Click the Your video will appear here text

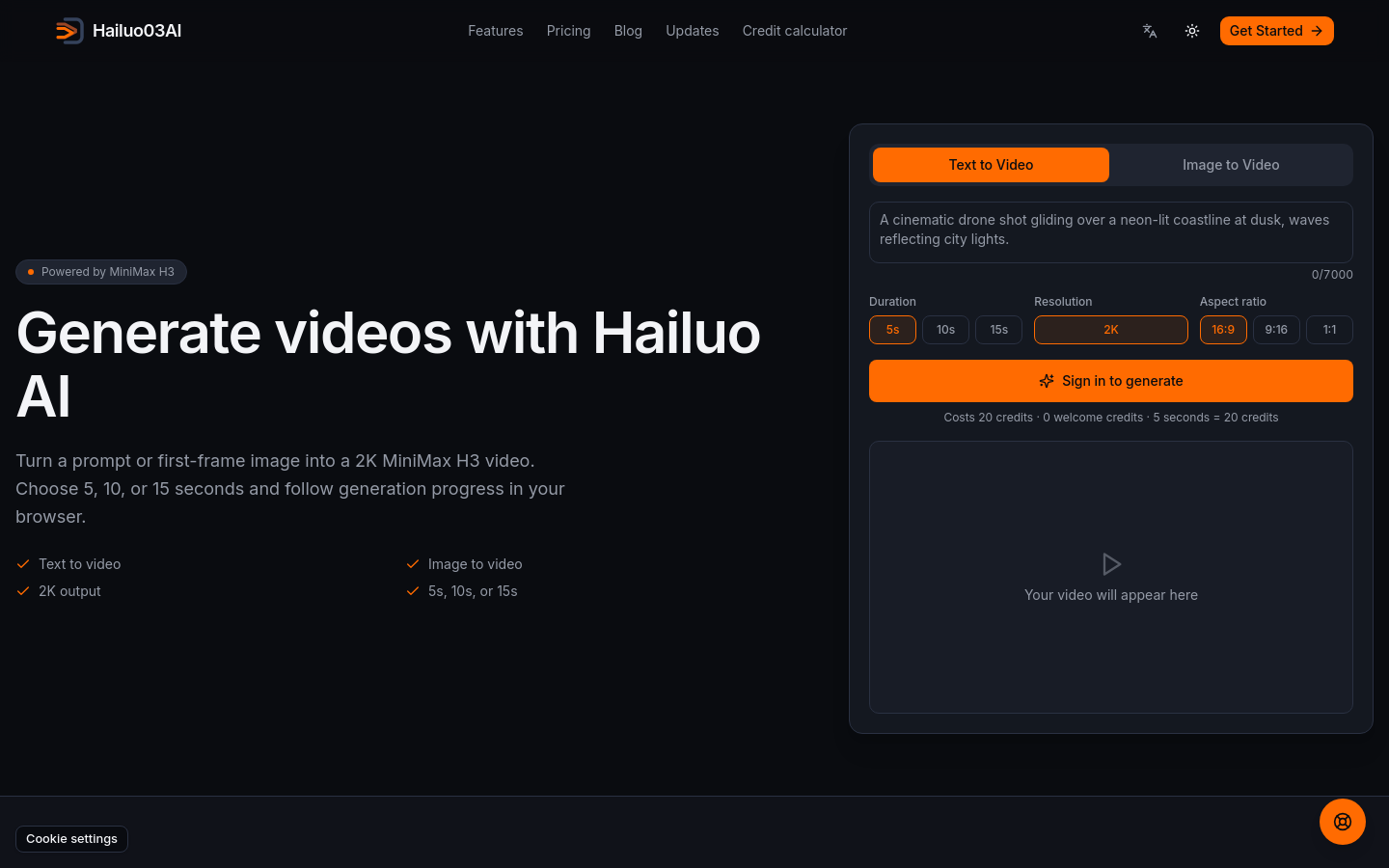[1111, 595]
